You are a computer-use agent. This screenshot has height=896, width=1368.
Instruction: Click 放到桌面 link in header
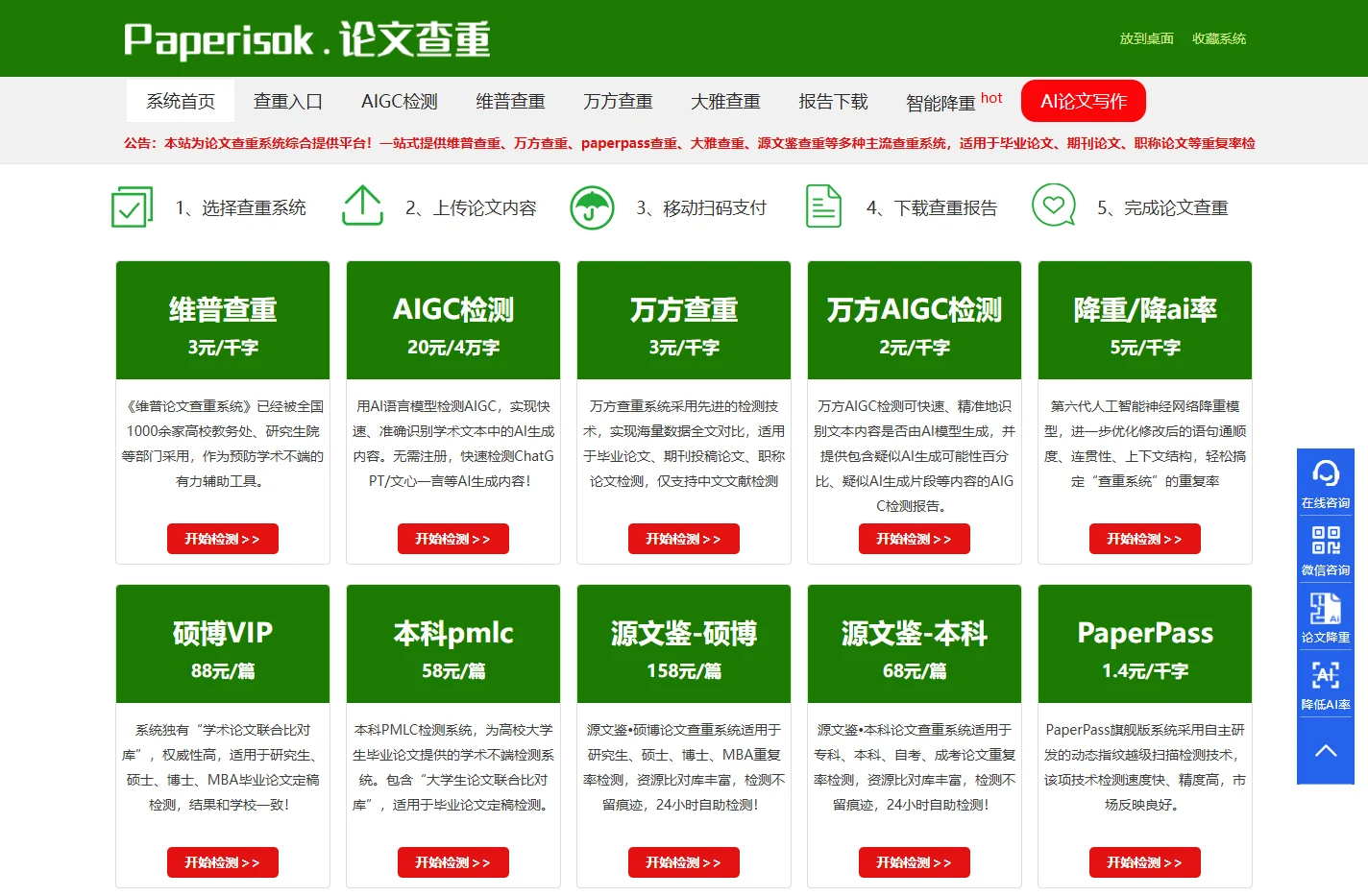pyautogui.click(x=1146, y=38)
